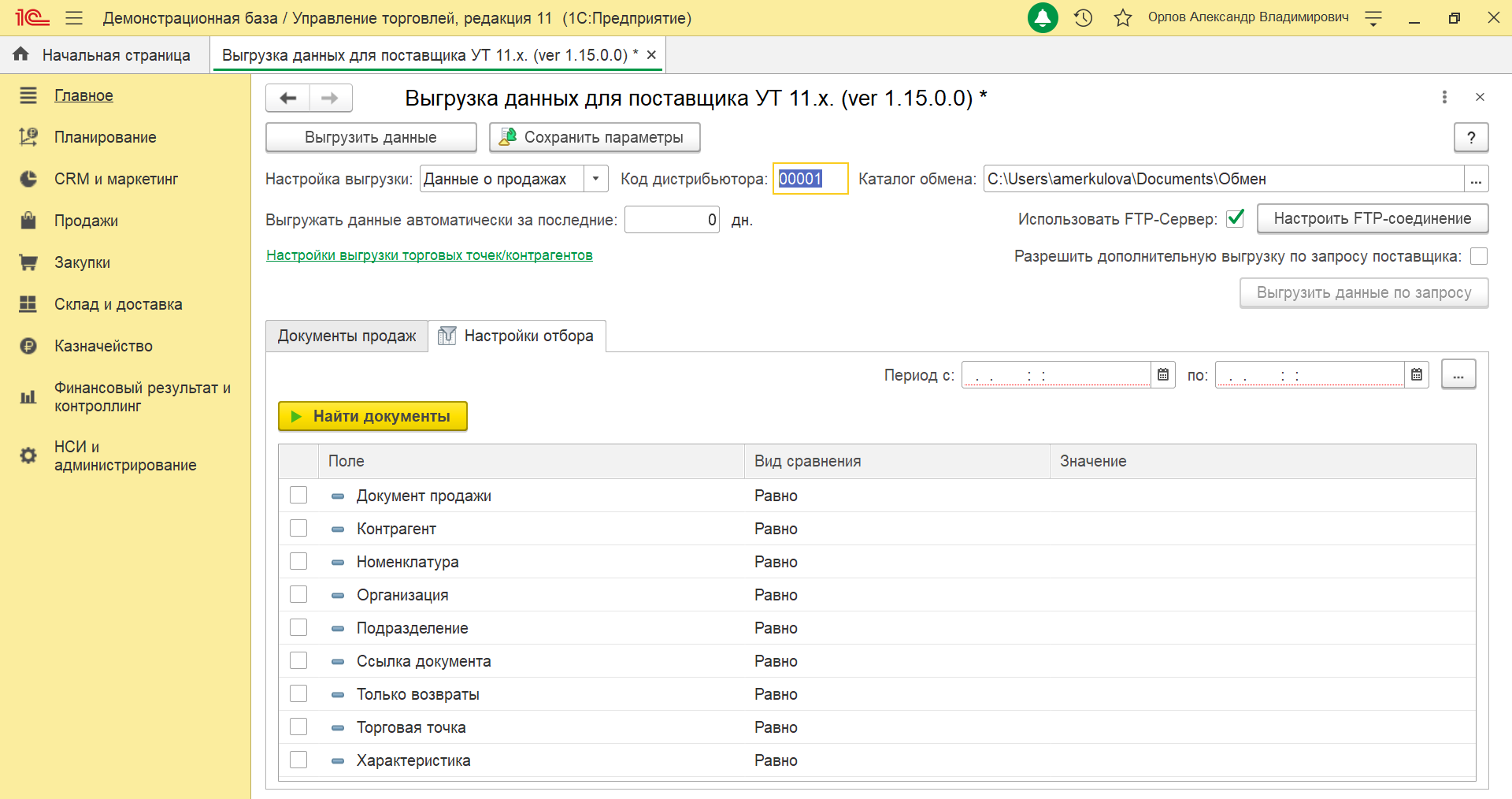Open Настройки выгрузки торговых точек/контрагентов link

tap(429, 255)
